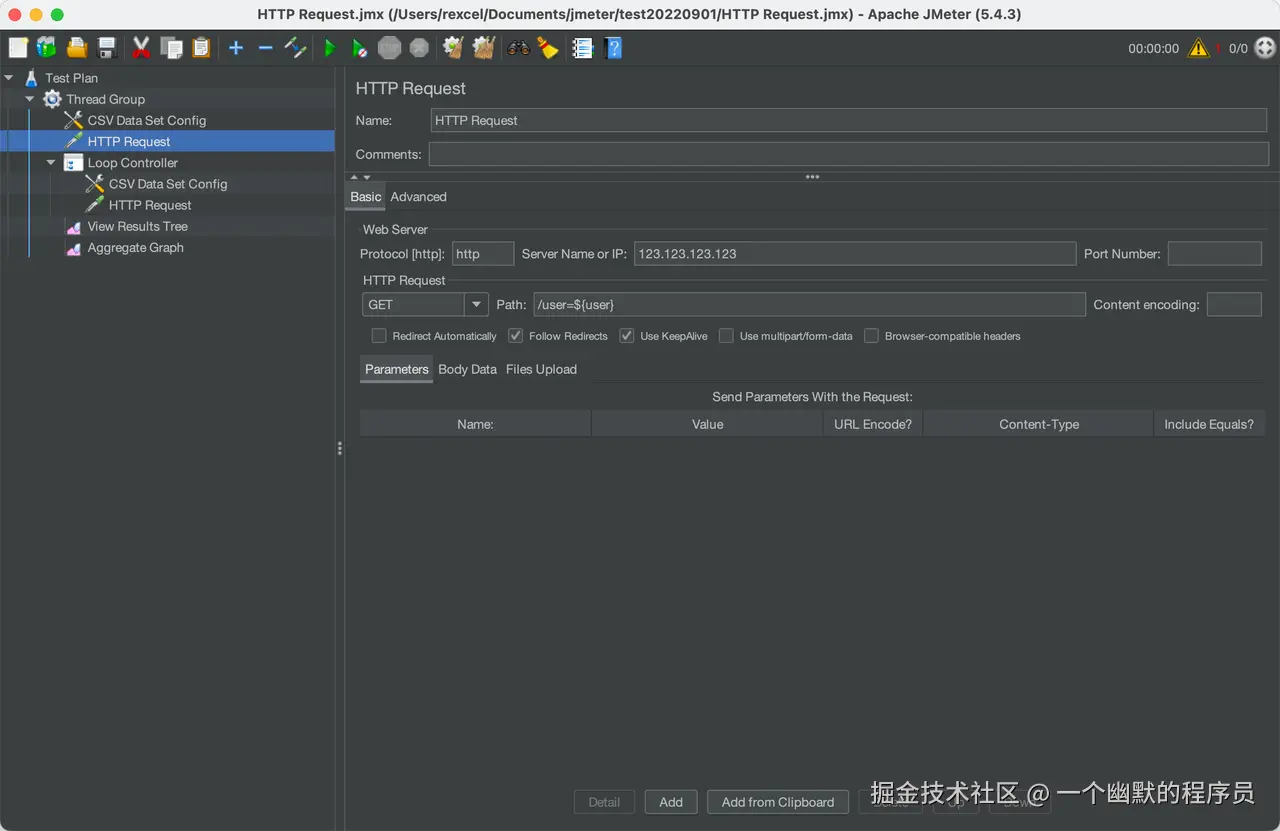Screen dimensions: 1280x831
Task: Reset search with yellow broom icon
Action: pyautogui.click(x=547, y=47)
